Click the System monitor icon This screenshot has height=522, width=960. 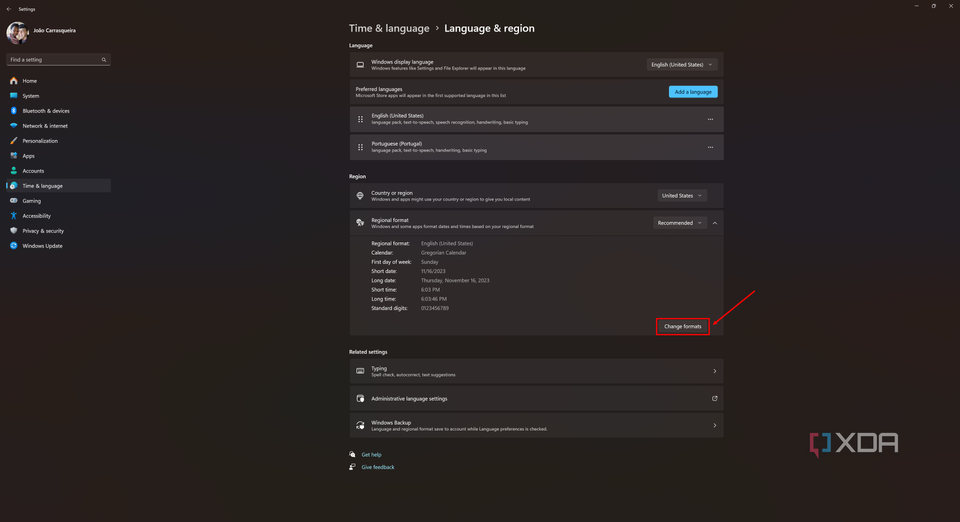(13, 95)
